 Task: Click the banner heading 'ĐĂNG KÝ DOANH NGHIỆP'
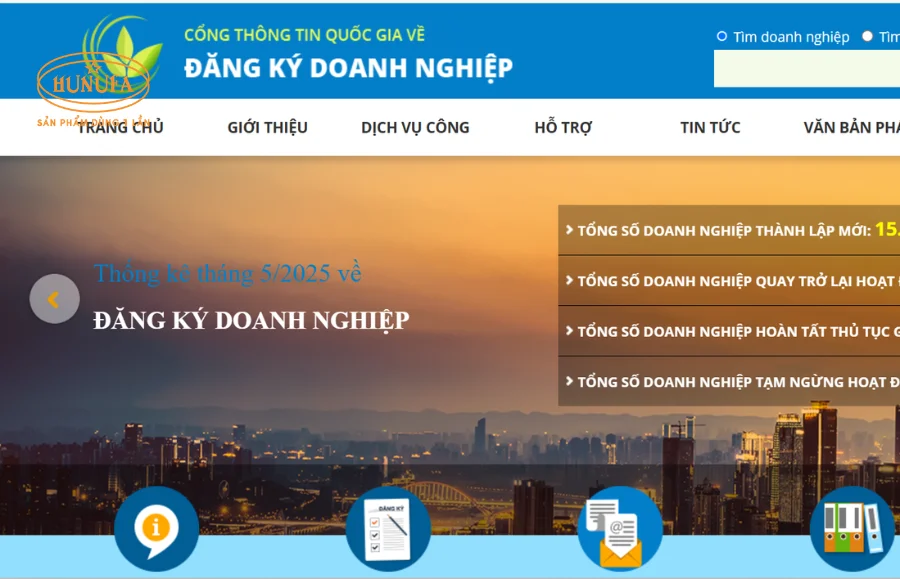[x=251, y=320]
